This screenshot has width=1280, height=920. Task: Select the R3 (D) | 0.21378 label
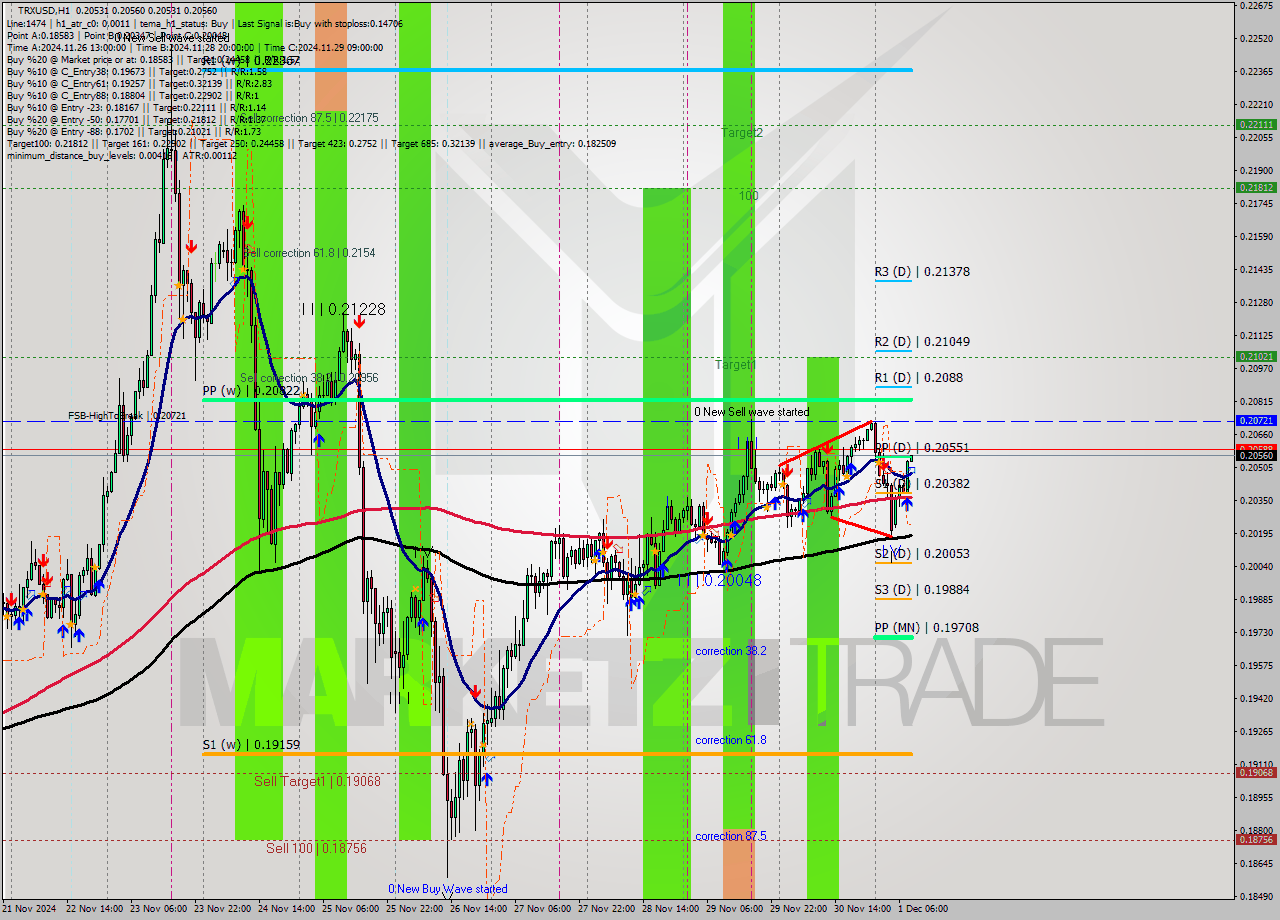922,271
